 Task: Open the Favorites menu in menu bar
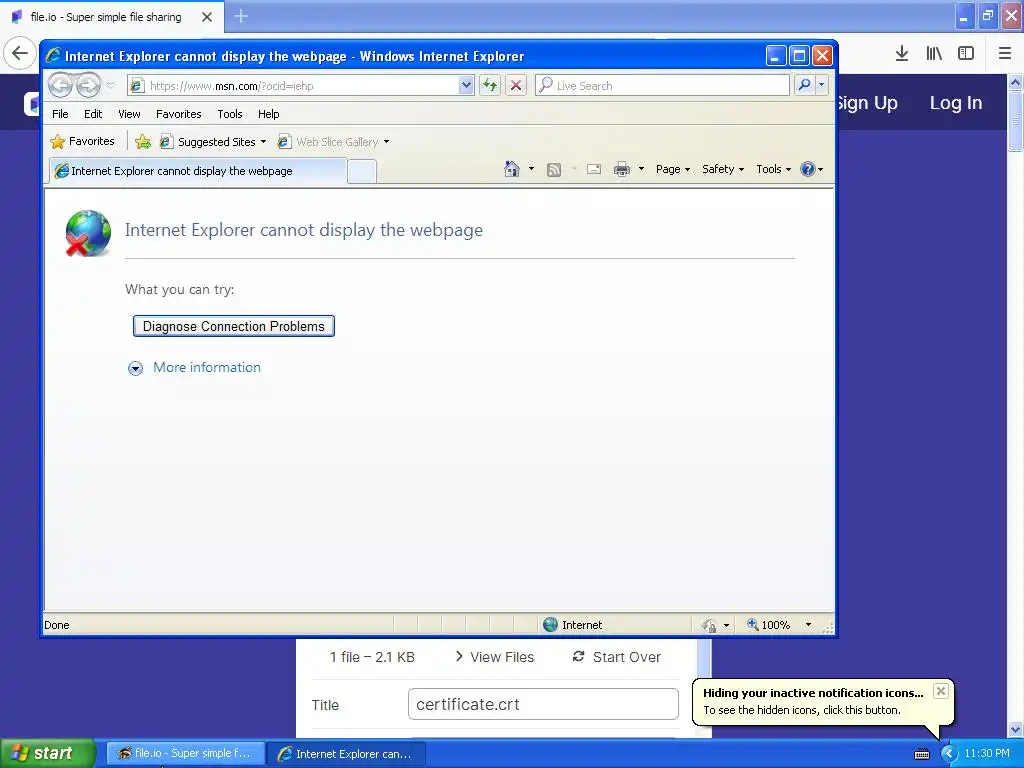coord(178,114)
